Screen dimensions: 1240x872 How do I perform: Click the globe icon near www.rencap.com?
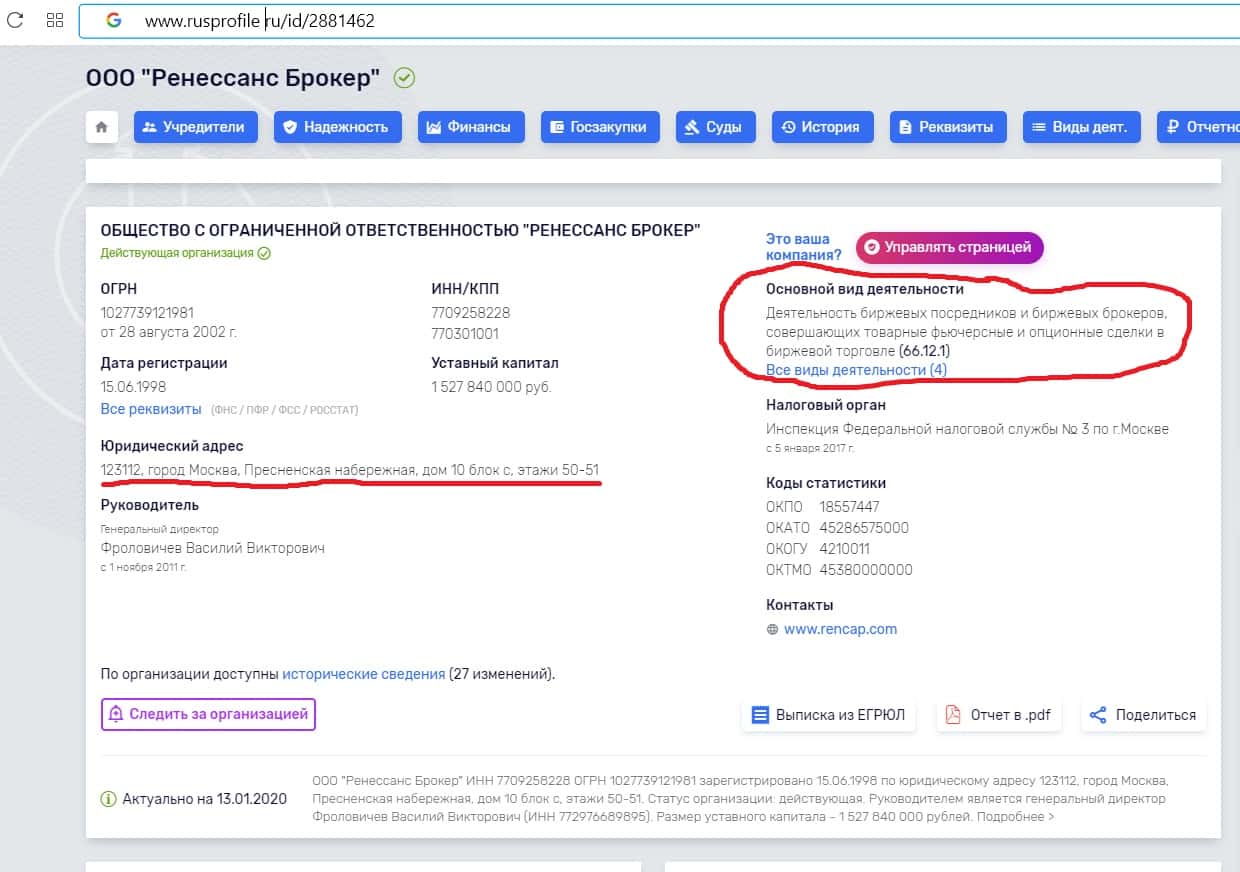pyautogui.click(x=772, y=630)
